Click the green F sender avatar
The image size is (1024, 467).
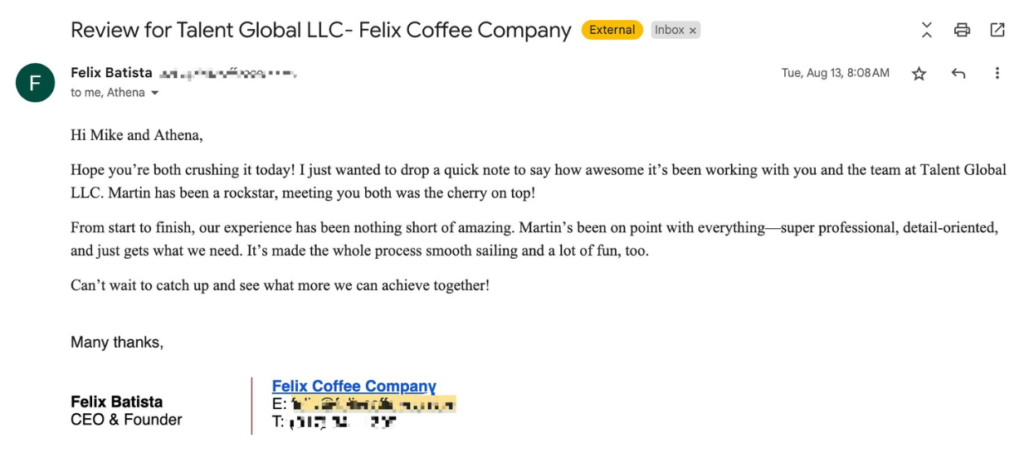point(35,82)
